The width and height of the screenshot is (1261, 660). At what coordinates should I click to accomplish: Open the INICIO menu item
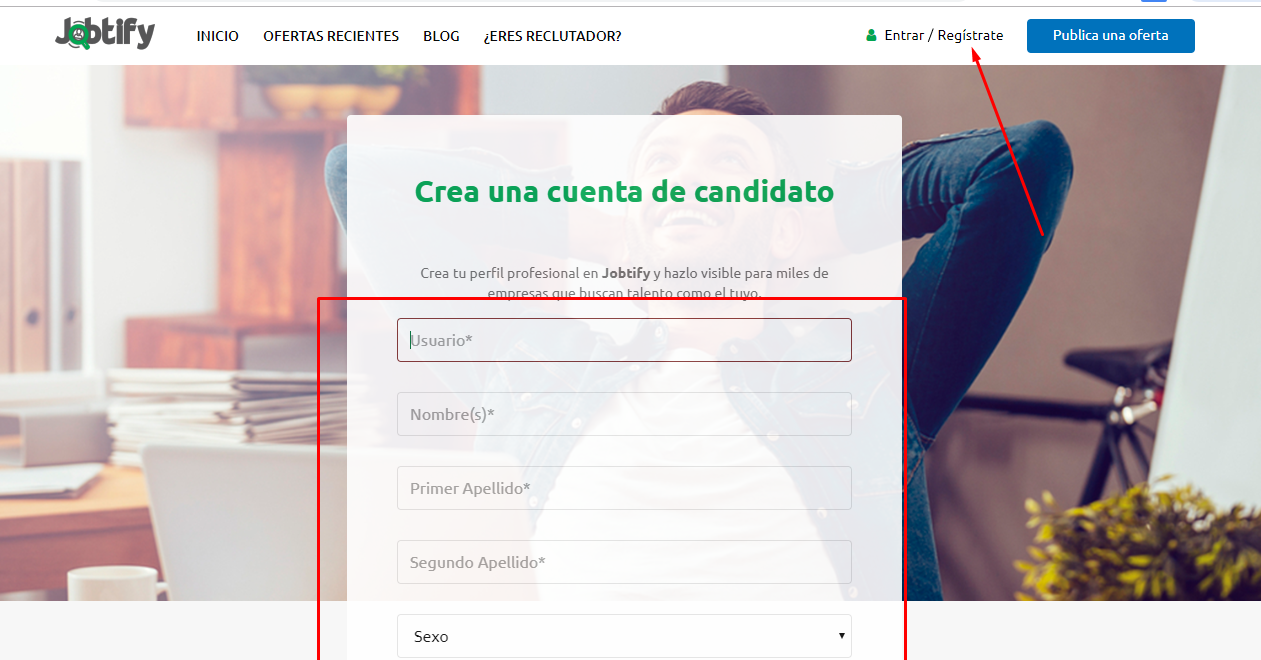(x=217, y=36)
